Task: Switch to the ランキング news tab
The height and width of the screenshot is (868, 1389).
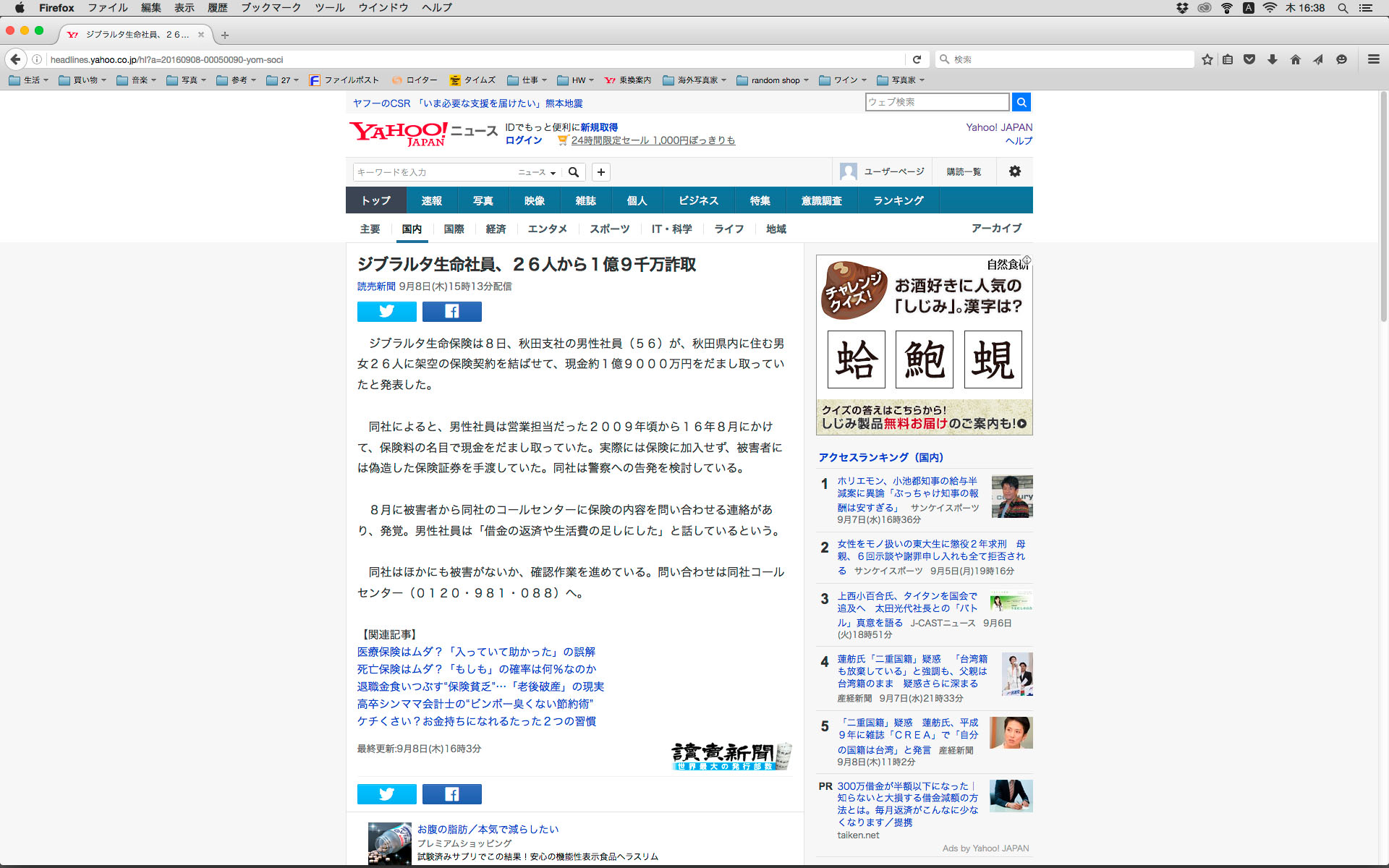Action: click(898, 200)
